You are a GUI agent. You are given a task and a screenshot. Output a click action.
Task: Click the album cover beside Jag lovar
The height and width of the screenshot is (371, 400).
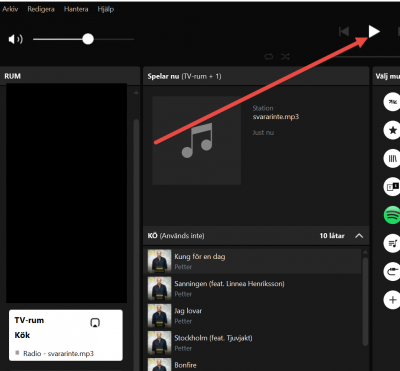(159, 315)
